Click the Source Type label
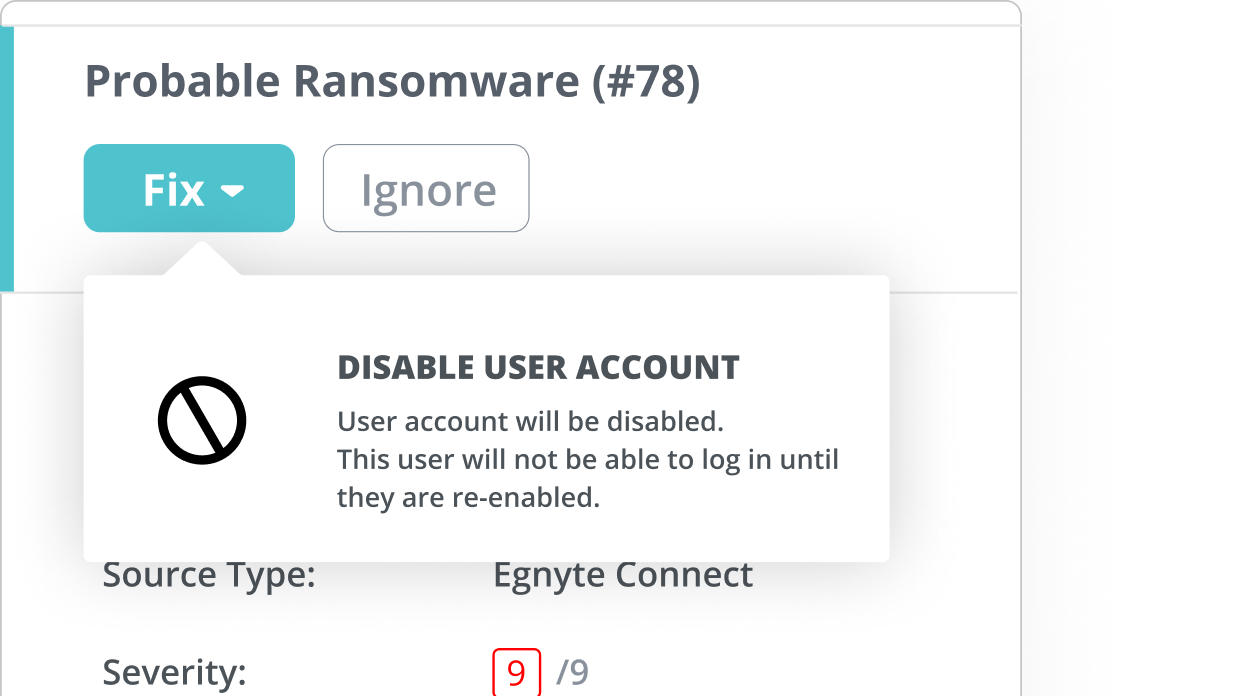Image resolution: width=1248 pixels, height=696 pixels. tap(209, 576)
